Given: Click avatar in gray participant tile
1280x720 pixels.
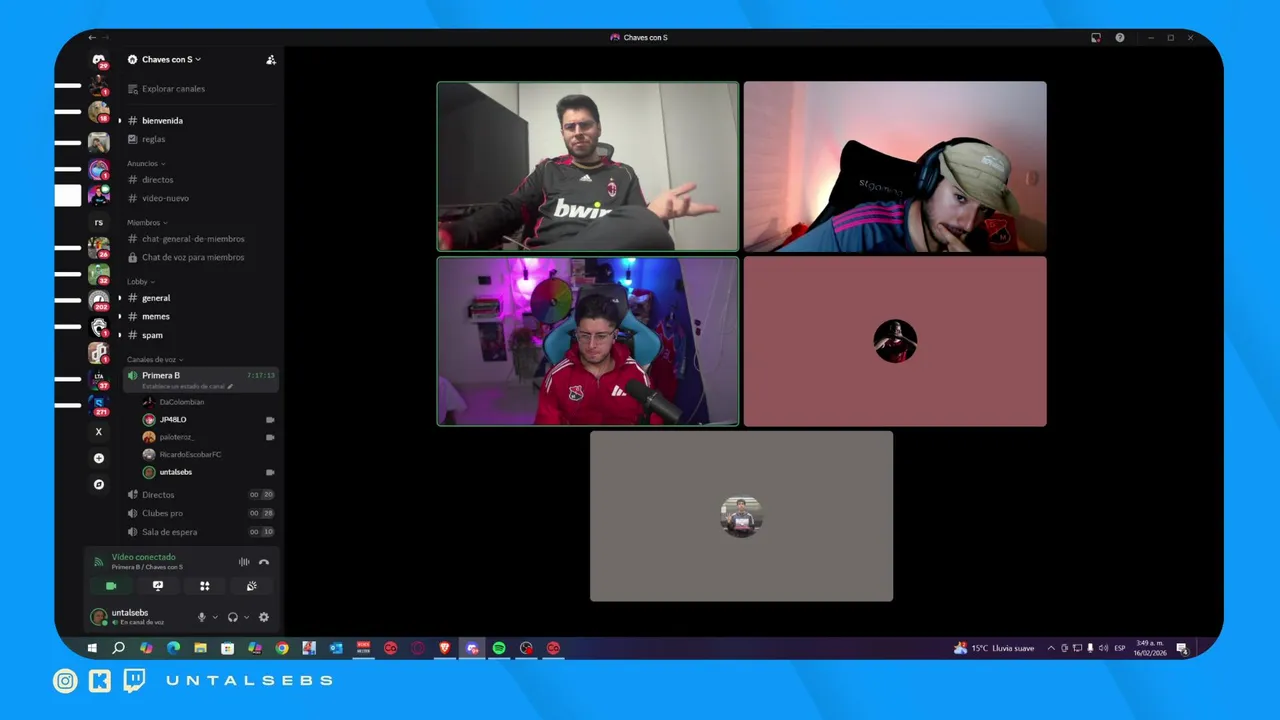Looking at the screenshot, I should tap(741, 516).
